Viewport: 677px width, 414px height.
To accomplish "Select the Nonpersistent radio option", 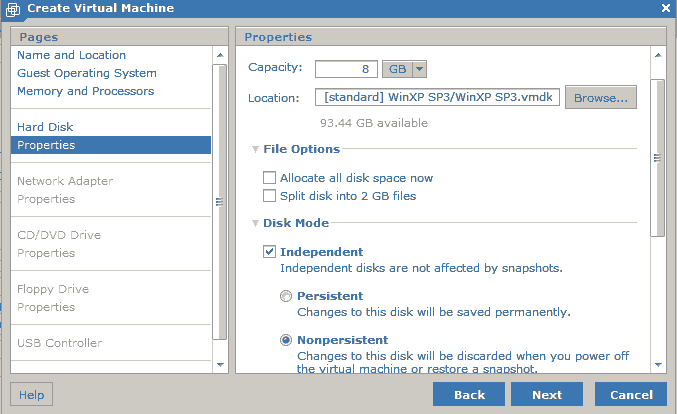I will coord(286,340).
